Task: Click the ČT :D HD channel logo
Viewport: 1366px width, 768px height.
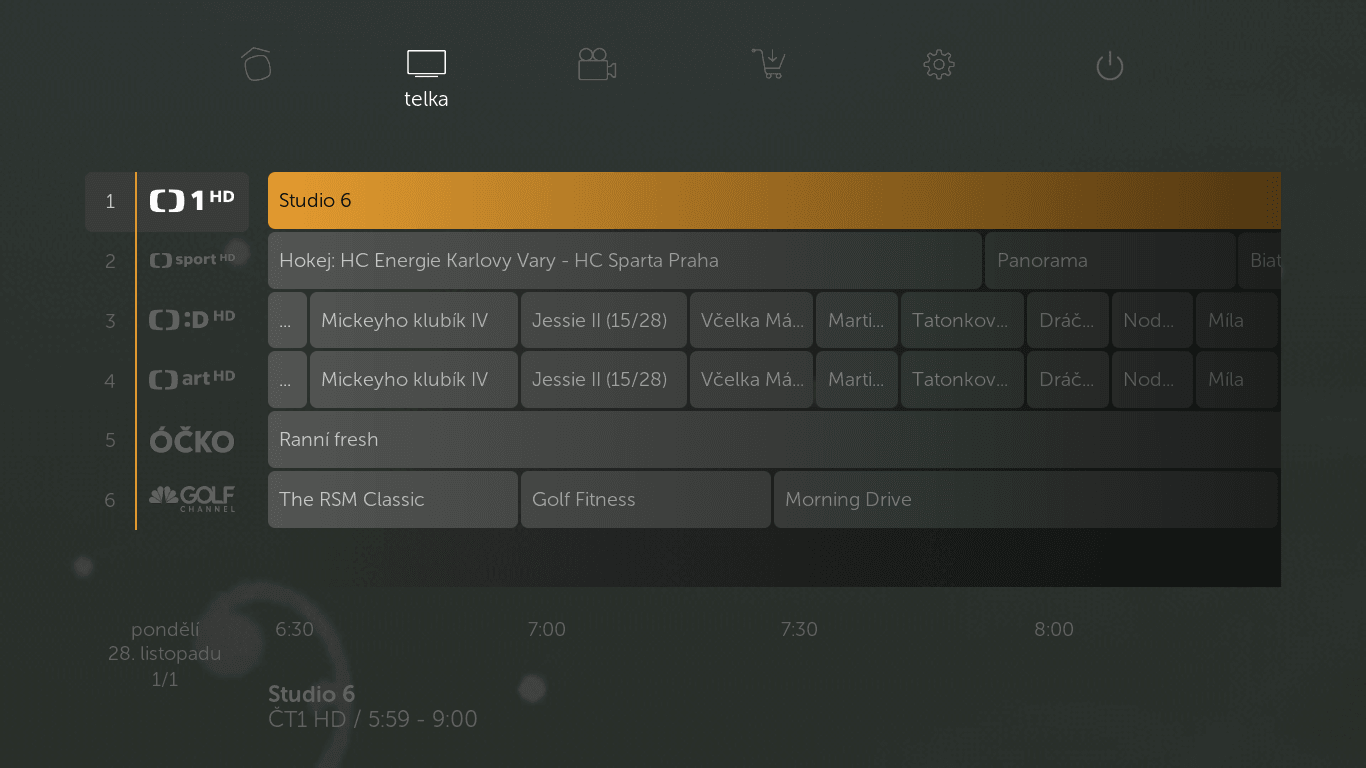Action: point(192,320)
